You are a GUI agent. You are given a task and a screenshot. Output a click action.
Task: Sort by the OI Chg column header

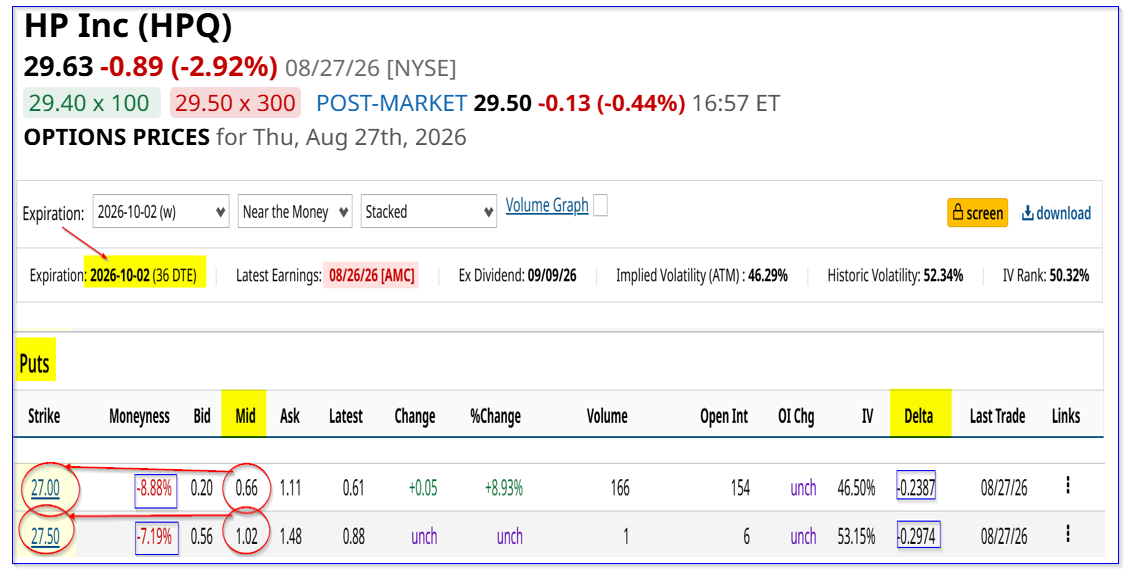pyautogui.click(x=796, y=416)
